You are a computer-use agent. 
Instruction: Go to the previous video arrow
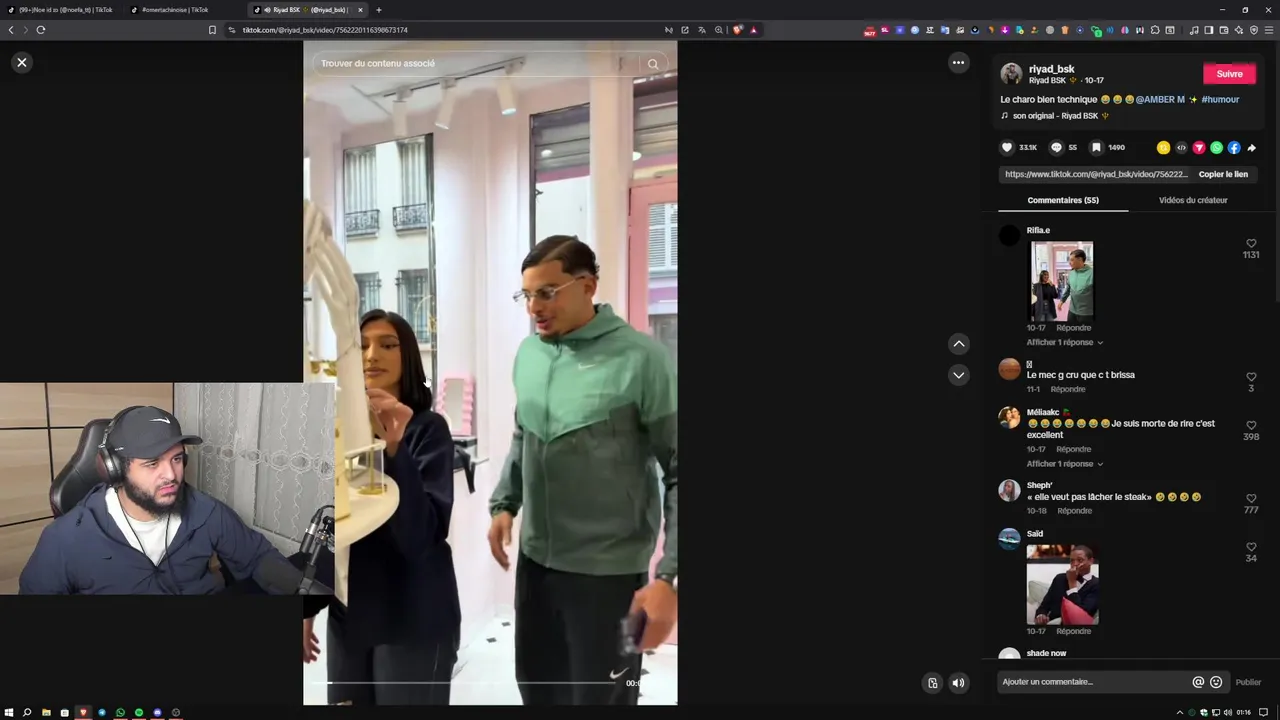pyautogui.click(x=958, y=344)
